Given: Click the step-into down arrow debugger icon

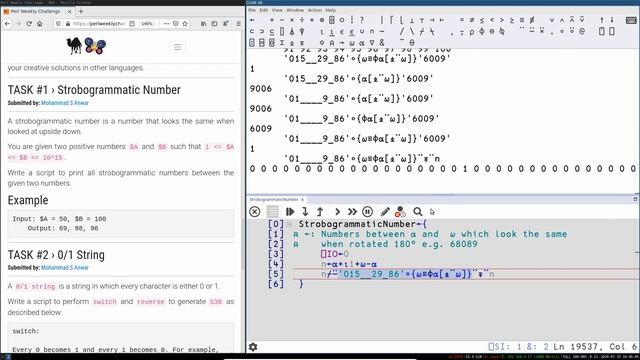Looking at the screenshot, I should (305, 211).
